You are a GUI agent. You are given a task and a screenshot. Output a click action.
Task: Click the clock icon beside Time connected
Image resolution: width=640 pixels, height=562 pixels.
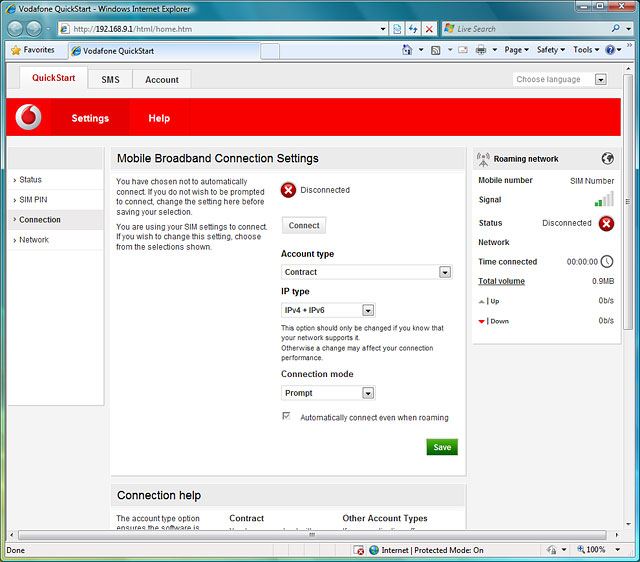click(607, 262)
